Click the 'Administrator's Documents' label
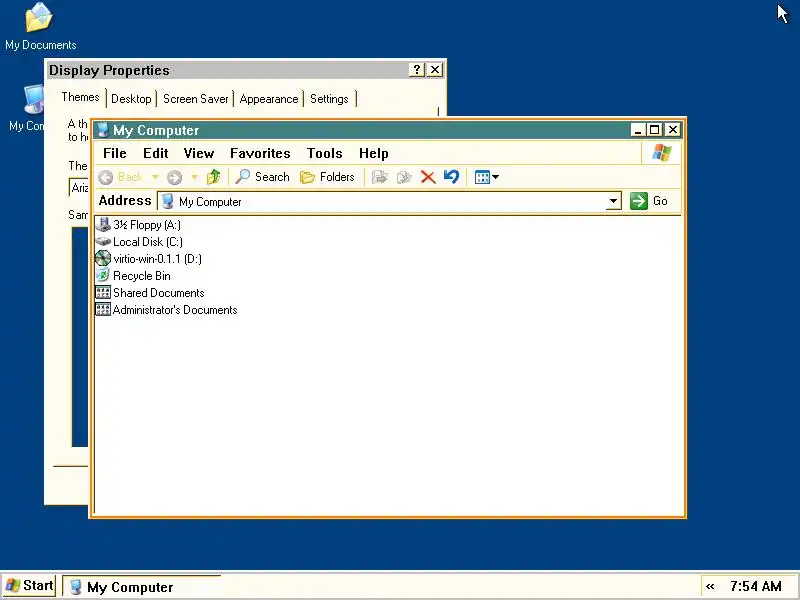 coord(175,310)
